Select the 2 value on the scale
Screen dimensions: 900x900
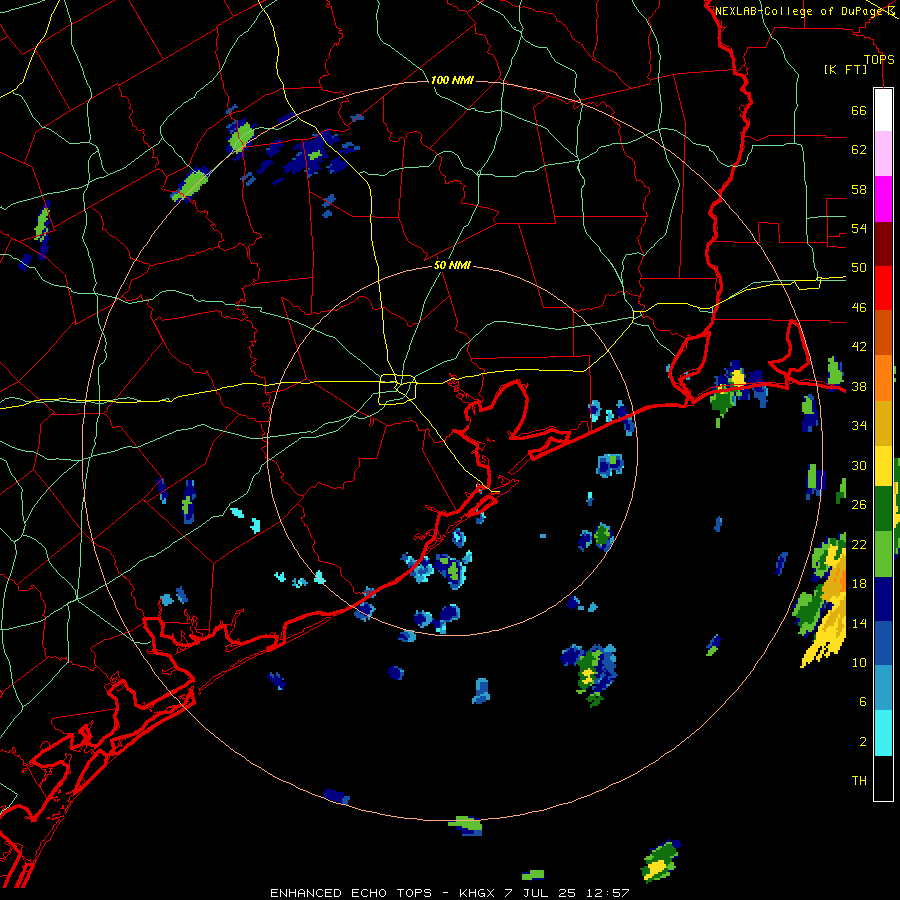863,742
